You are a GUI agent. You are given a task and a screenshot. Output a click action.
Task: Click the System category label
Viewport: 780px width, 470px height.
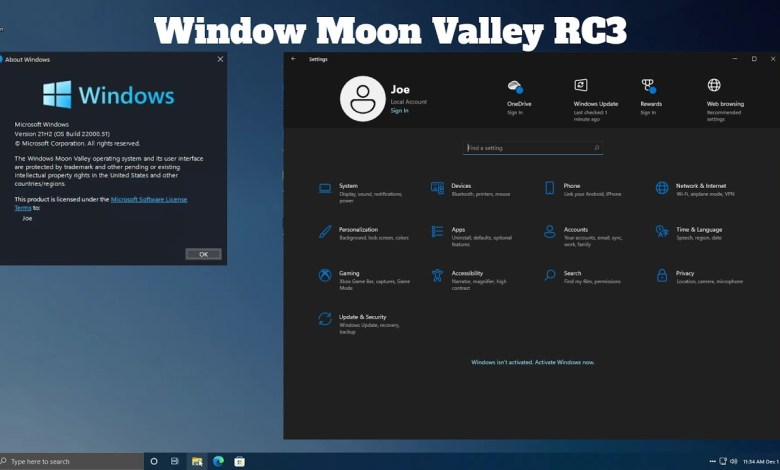348,186
